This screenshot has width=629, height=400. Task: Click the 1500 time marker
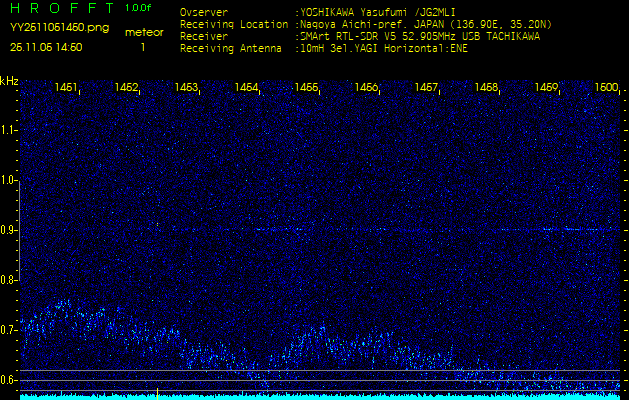pyautogui.click(x=606, y=88)
